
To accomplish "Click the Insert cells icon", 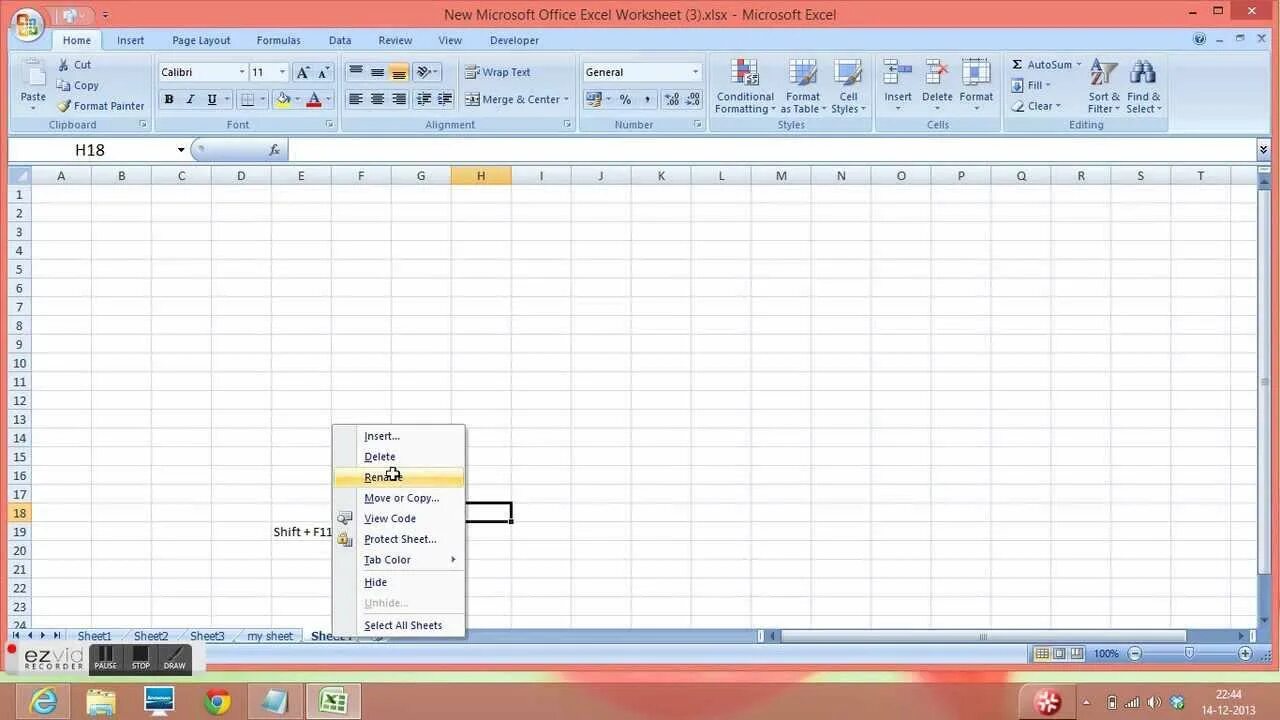I will tap(897, 74).
